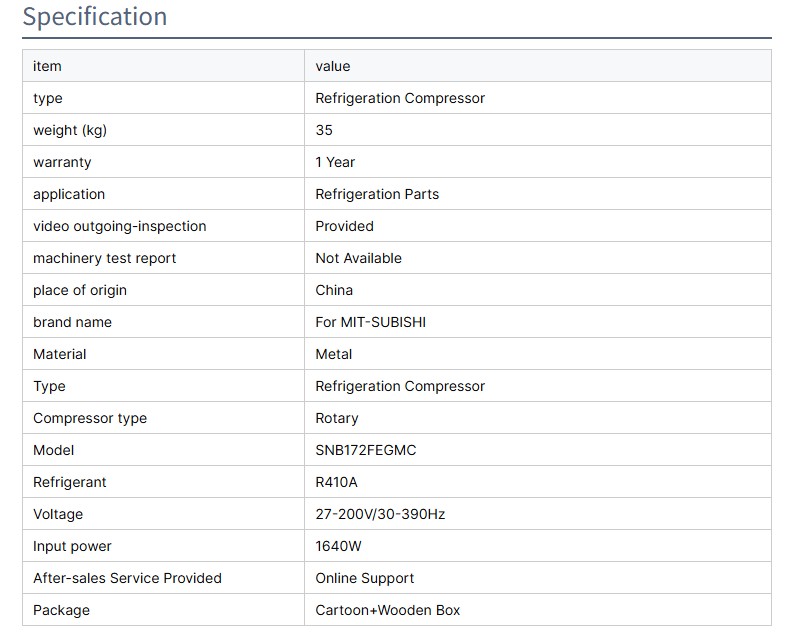Click the input power value 1640W
This screenshot has height=641, width=787.
[x=339, y=546]
